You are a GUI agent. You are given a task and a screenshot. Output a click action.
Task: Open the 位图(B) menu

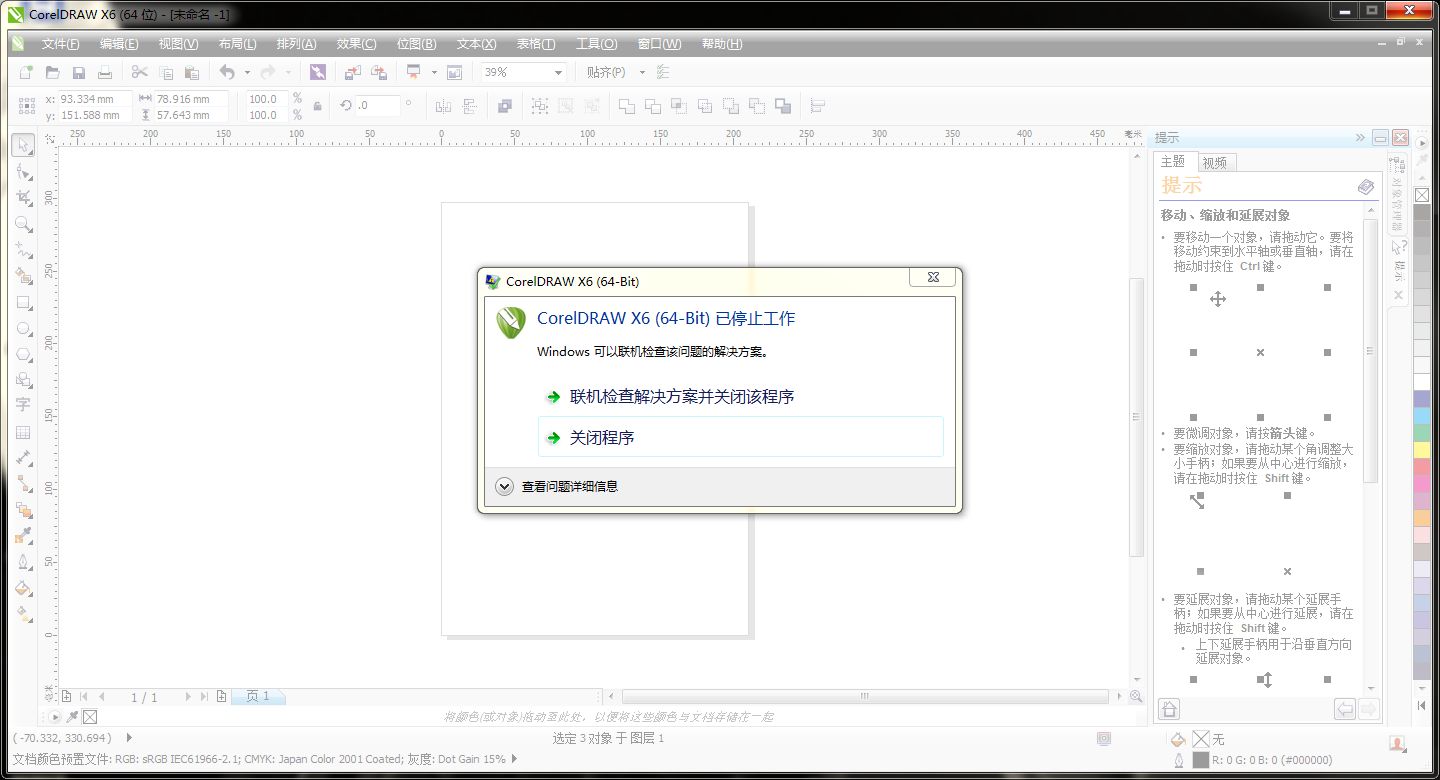click(x=416, y=44)
